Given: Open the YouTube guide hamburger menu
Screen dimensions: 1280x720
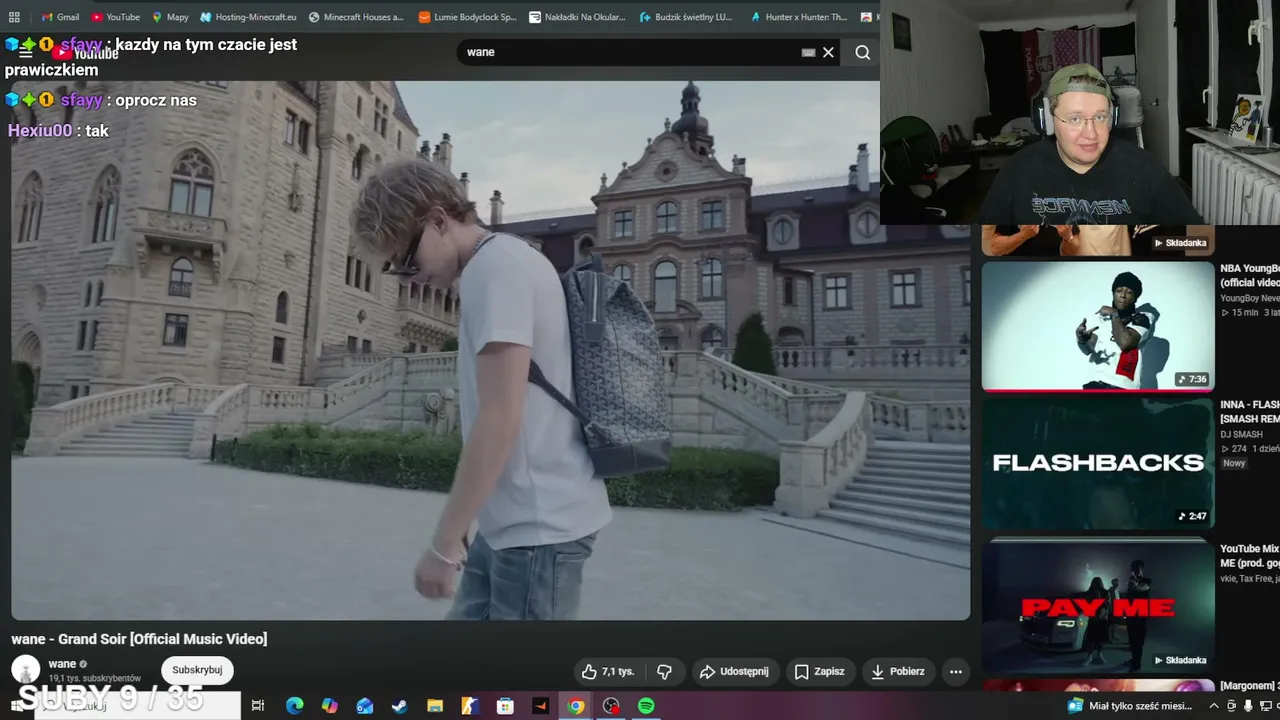Looking at the screenshot, I should pyautogui.click(x=26, y=53).
